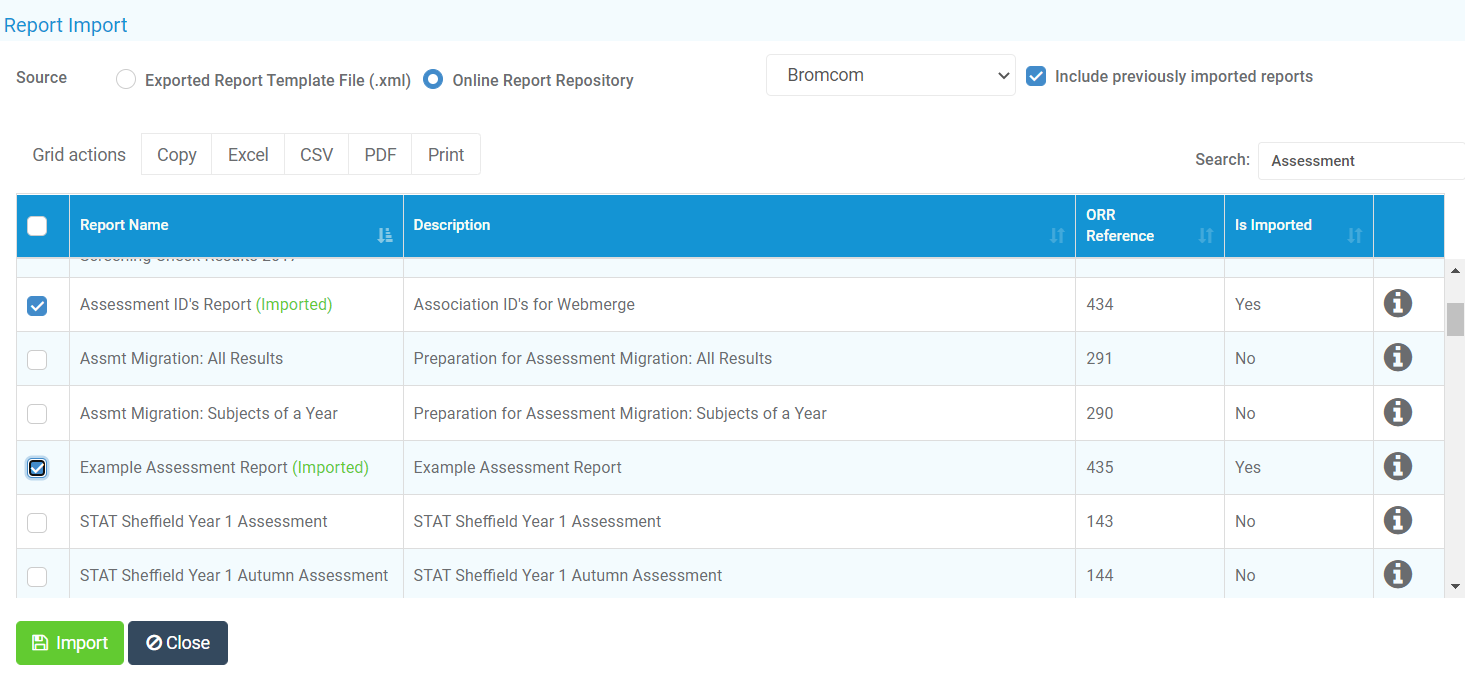Close the Report Import screen

tap(177, 643)
